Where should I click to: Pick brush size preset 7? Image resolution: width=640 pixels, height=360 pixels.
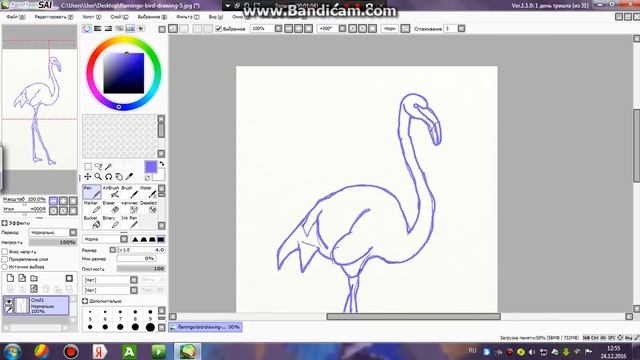pos(120,315)
